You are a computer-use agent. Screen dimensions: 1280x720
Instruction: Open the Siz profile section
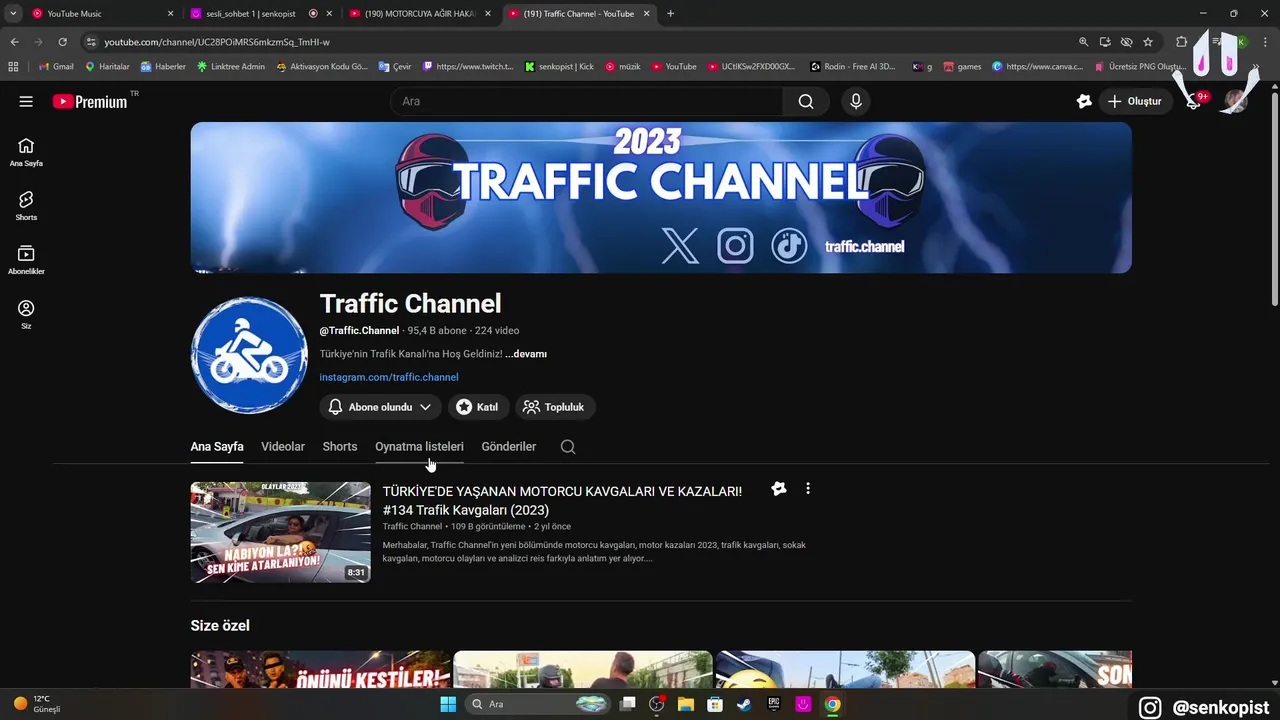click(26, 314)
